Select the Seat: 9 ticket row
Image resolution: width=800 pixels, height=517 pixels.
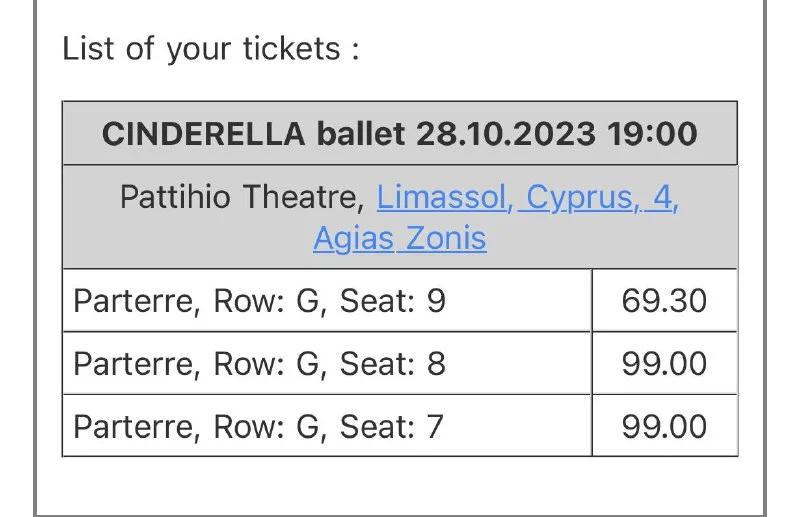click(326, 300)
